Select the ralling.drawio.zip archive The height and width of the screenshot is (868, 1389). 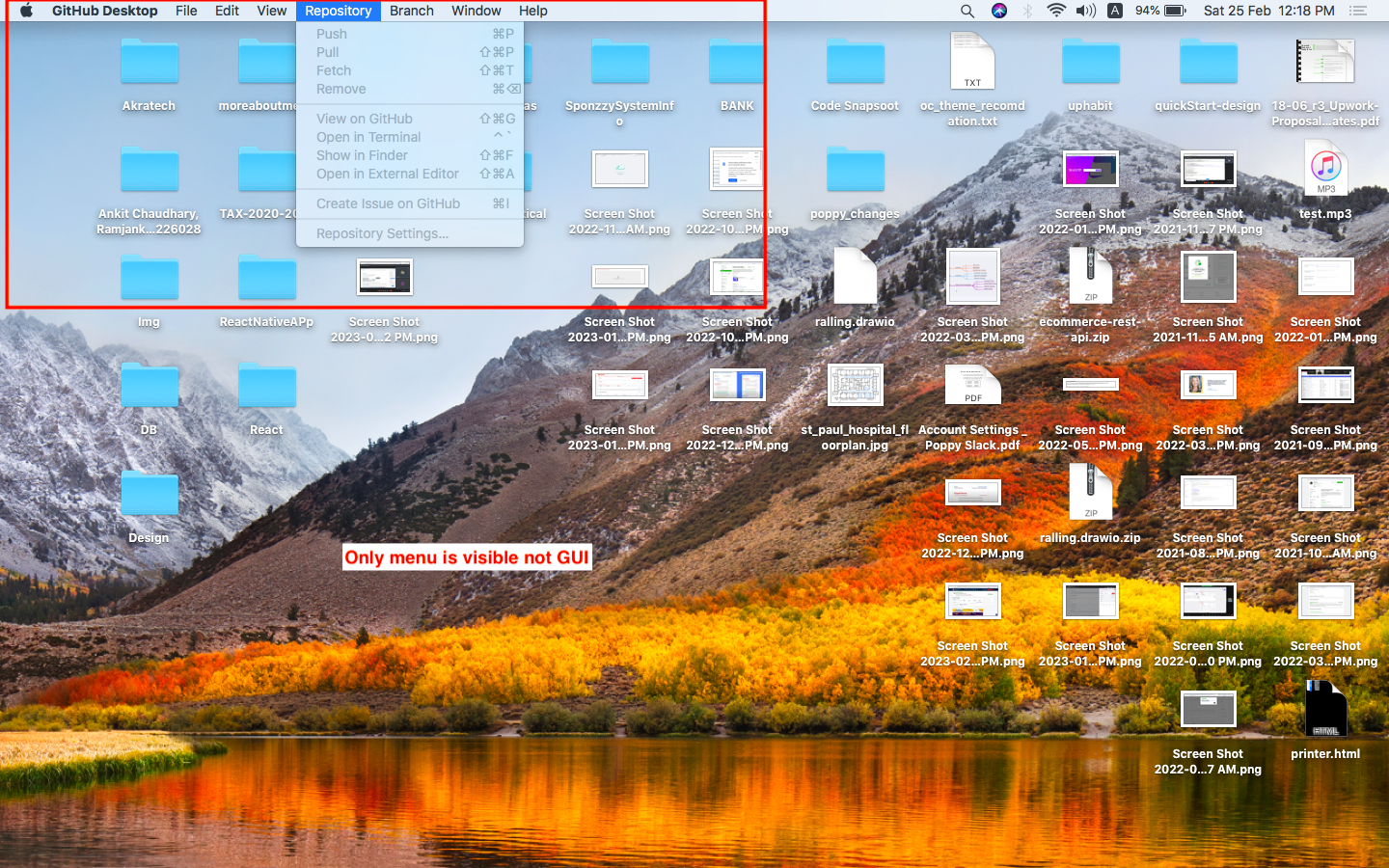click(x=1090, y=493)
